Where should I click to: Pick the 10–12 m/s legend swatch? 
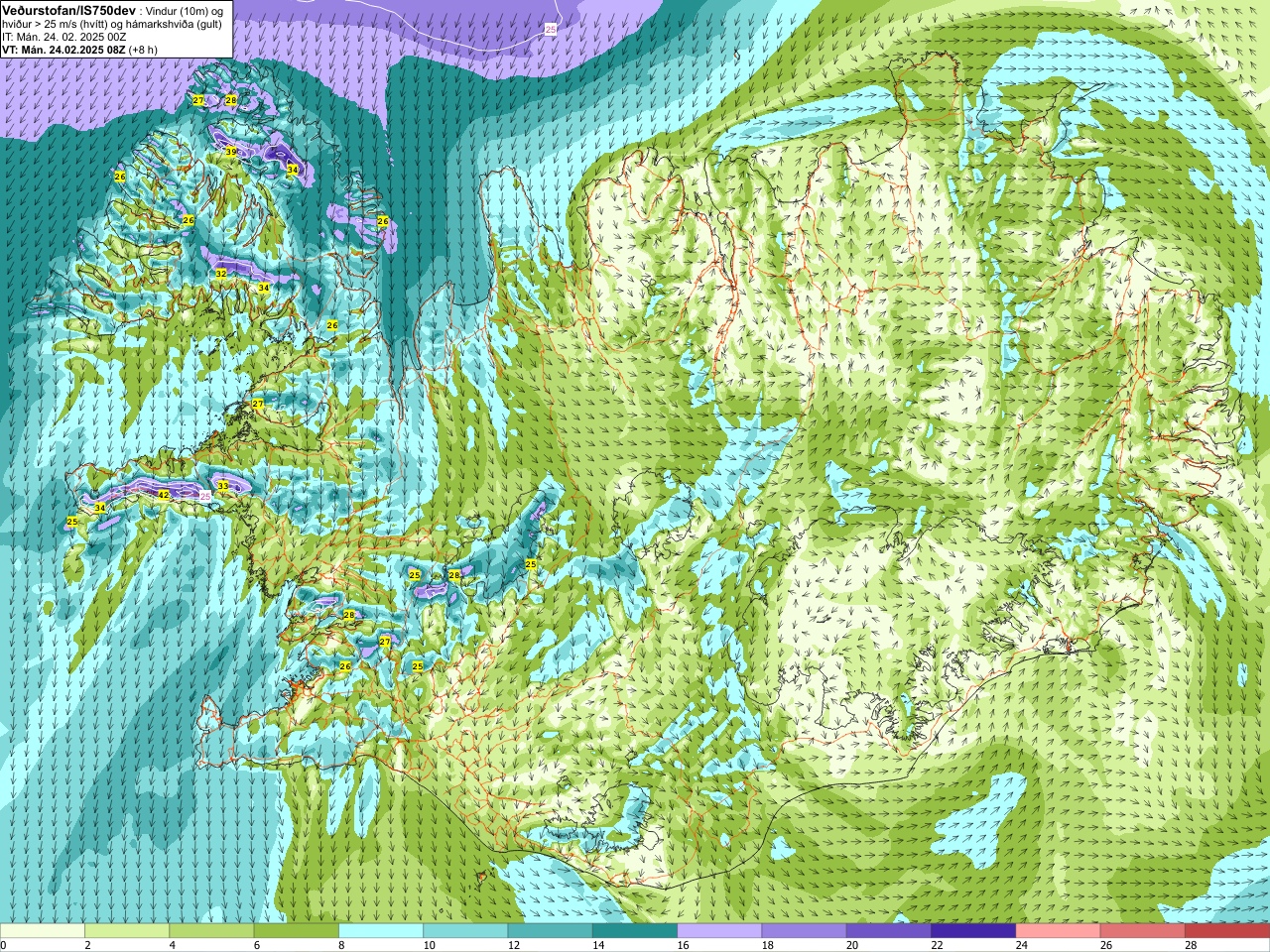point(465,930)
